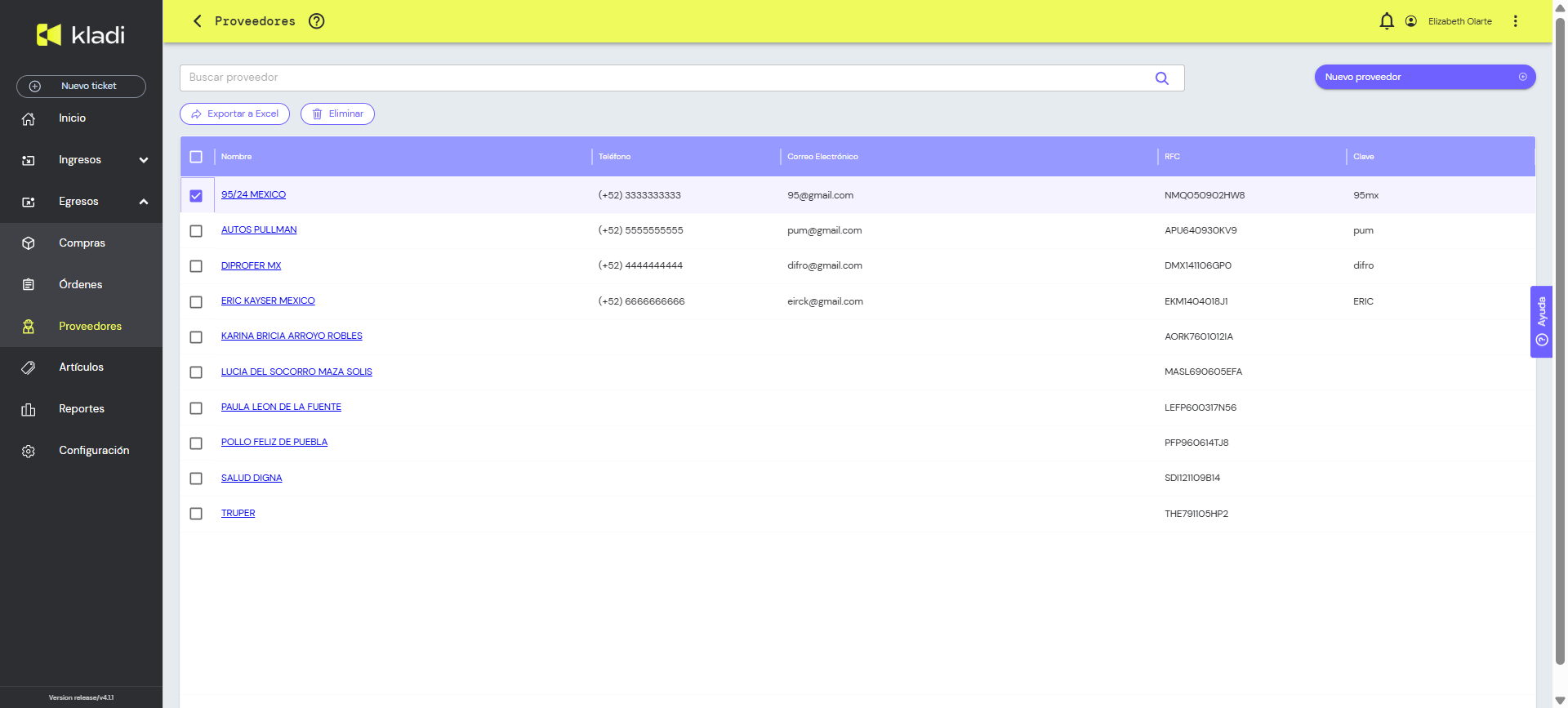Open Reportes in the sidebar
1568x708 pixels.
click(x=82, y=409)
